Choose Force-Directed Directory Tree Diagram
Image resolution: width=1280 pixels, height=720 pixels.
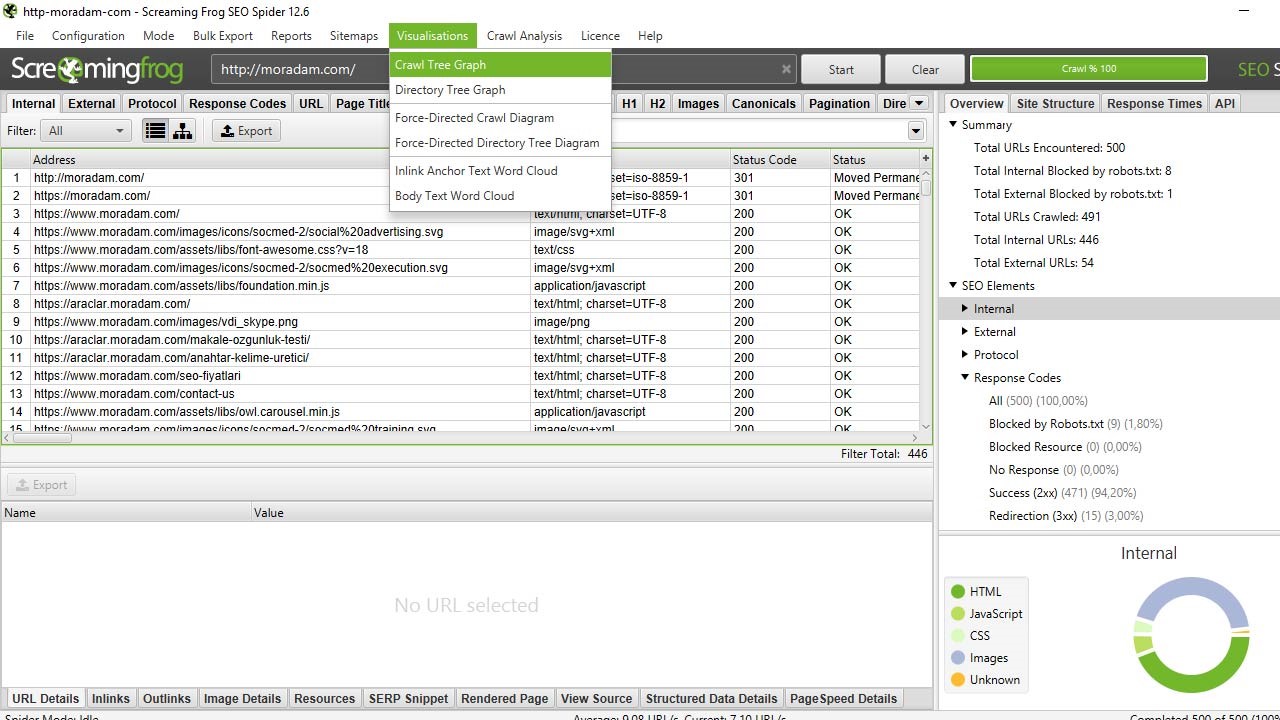(500, 143)
